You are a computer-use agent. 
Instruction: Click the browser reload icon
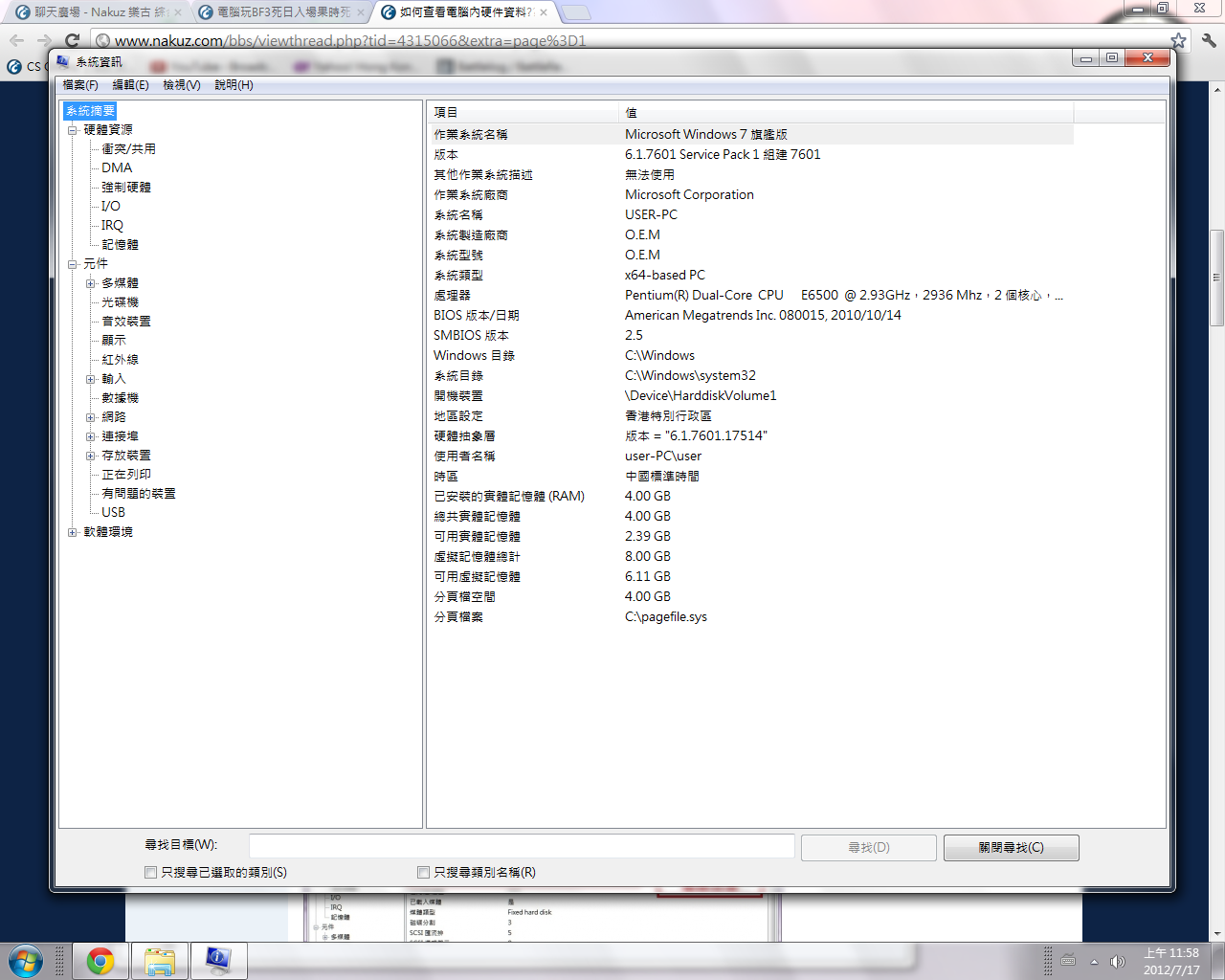72,40
